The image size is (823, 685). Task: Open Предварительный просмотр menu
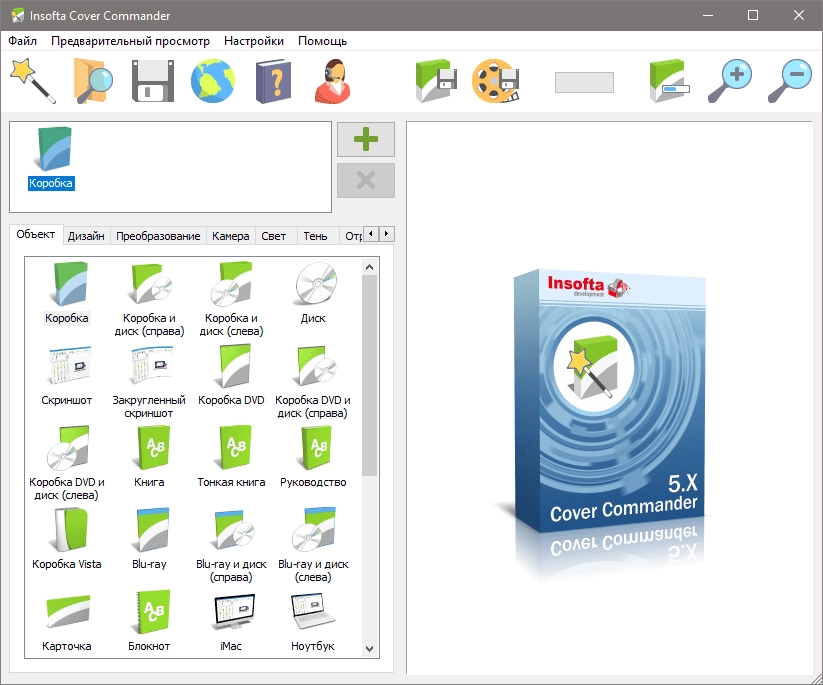(x=130, y=41)
